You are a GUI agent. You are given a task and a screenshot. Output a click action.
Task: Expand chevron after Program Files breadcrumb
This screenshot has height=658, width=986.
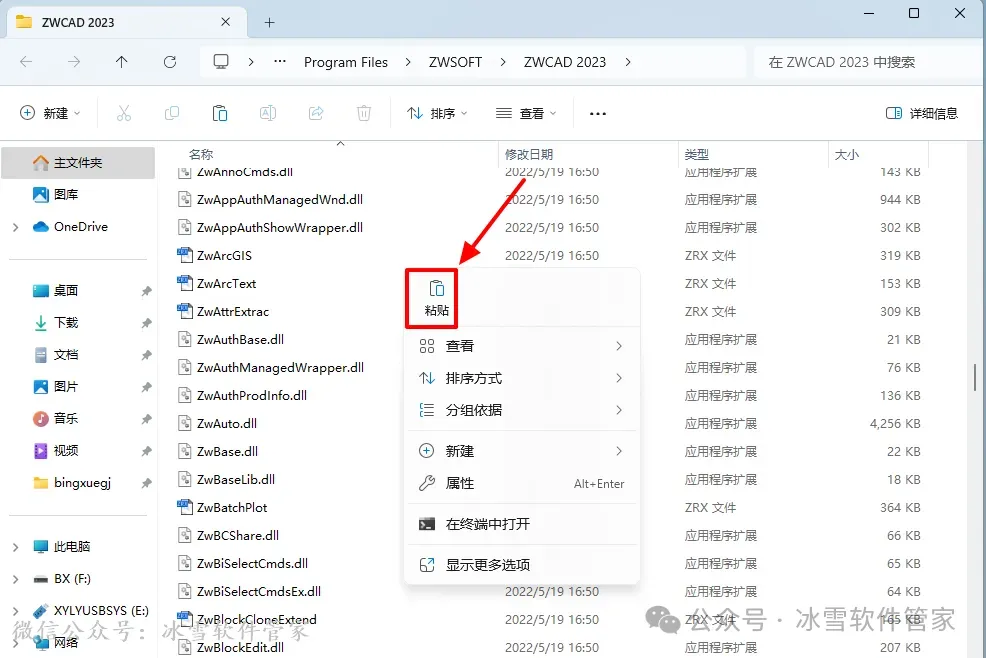tap(408, 62)
